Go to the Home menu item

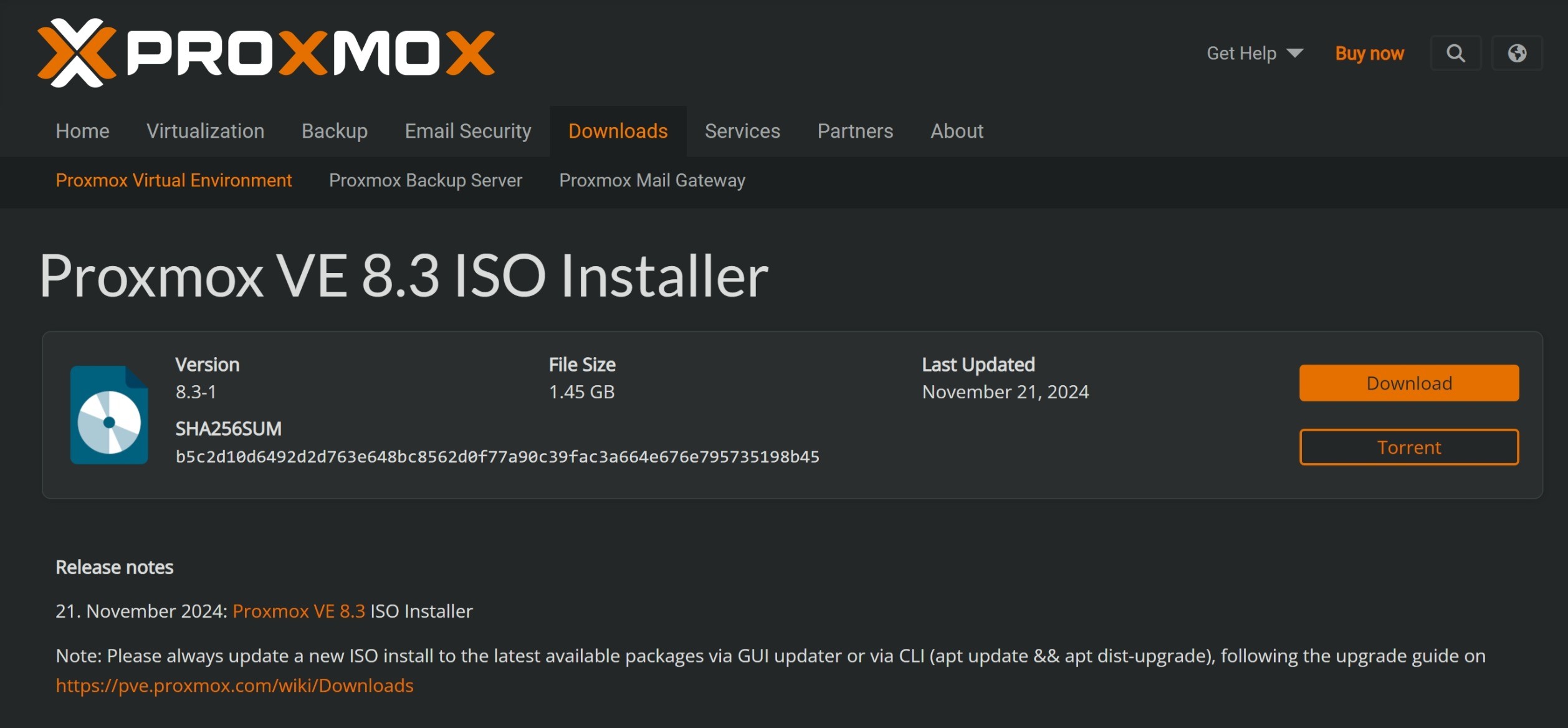tap(82, 131)
